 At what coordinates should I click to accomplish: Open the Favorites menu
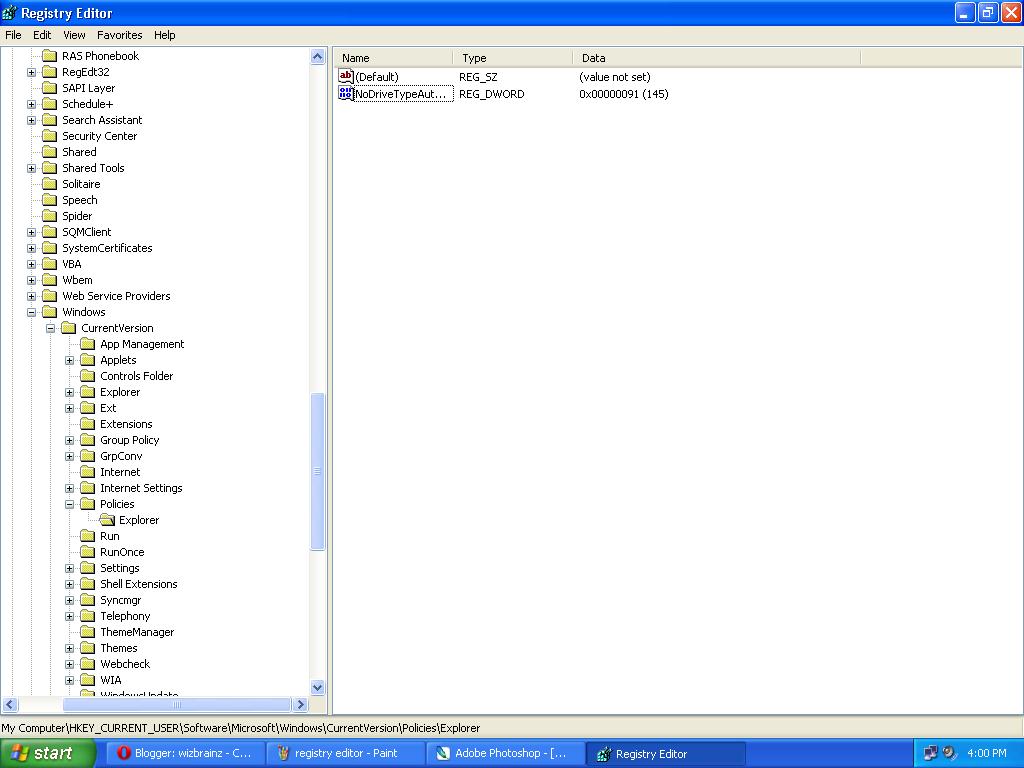pos(120,35)
